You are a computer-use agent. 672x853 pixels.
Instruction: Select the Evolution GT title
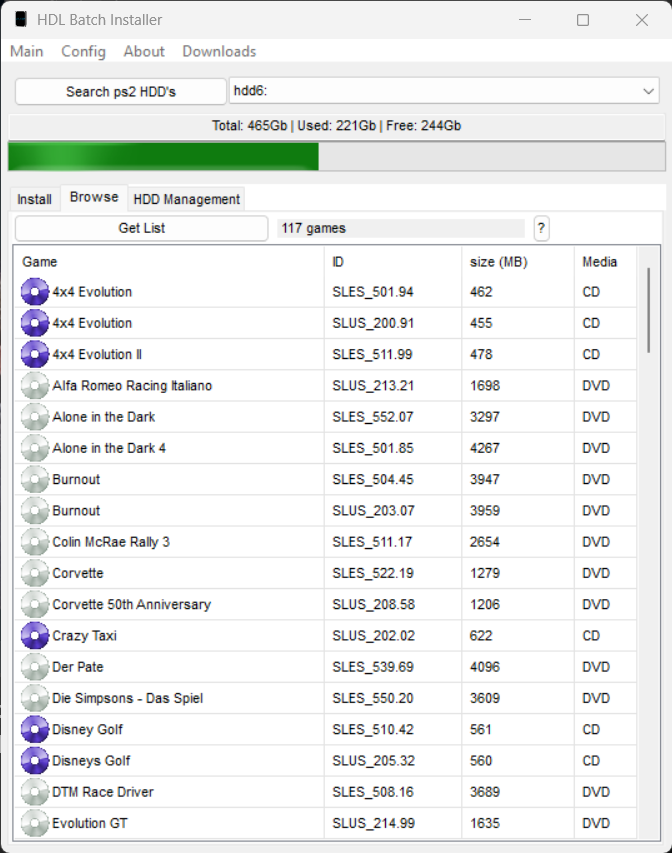tap(90, 824)
